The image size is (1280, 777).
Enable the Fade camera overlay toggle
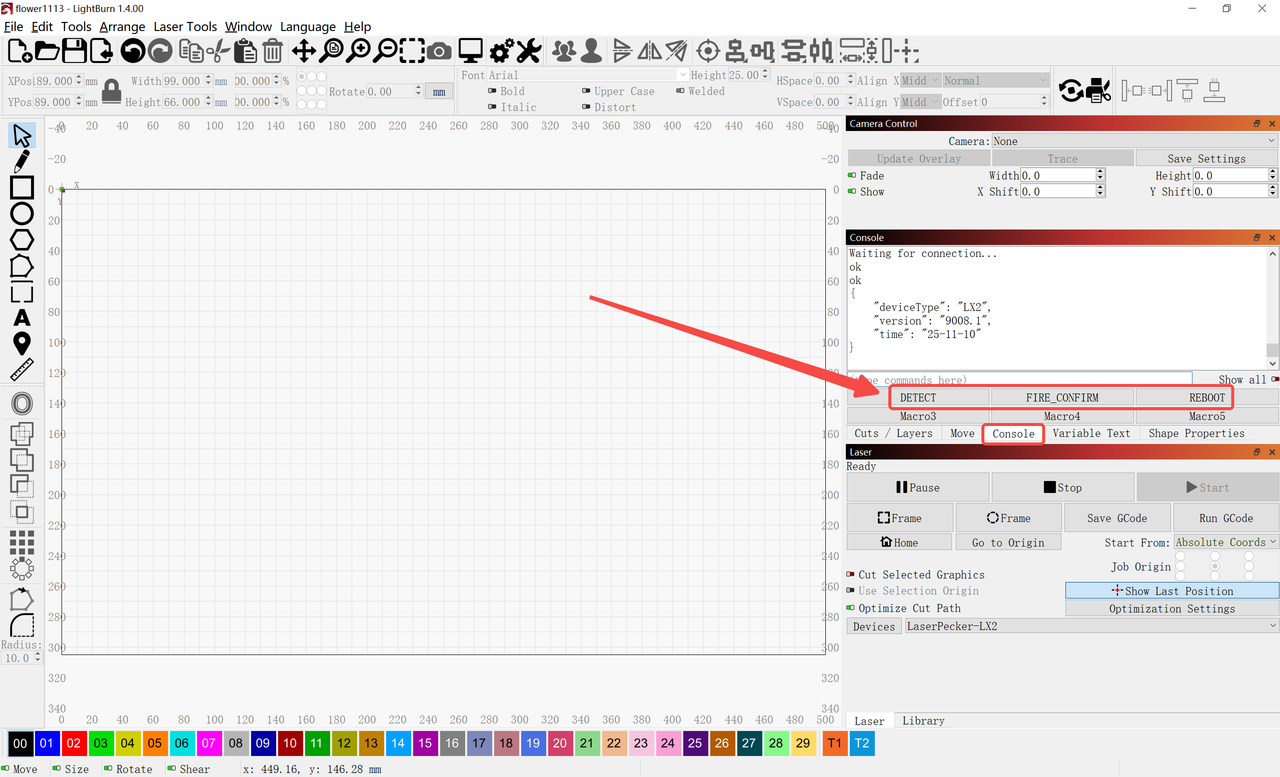[853, 175]
